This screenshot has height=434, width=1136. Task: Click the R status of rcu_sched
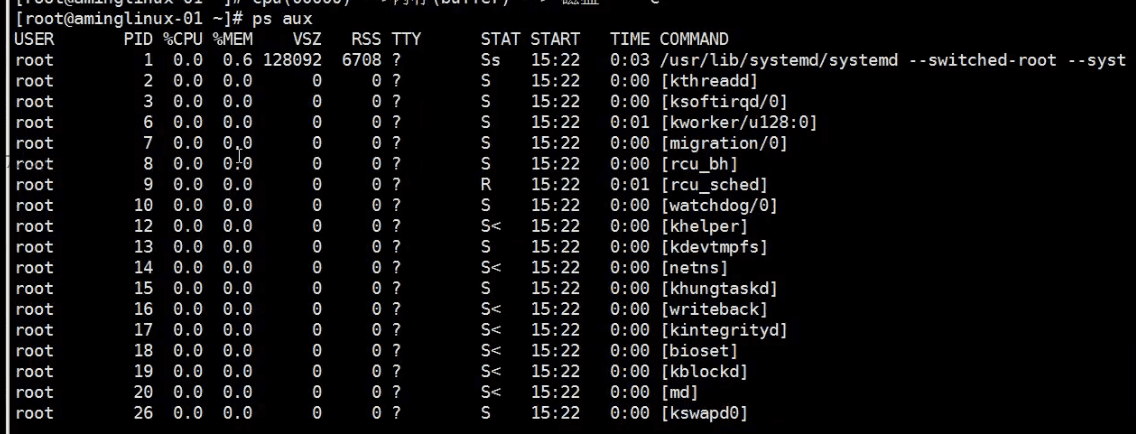click(x=486, y=185)
